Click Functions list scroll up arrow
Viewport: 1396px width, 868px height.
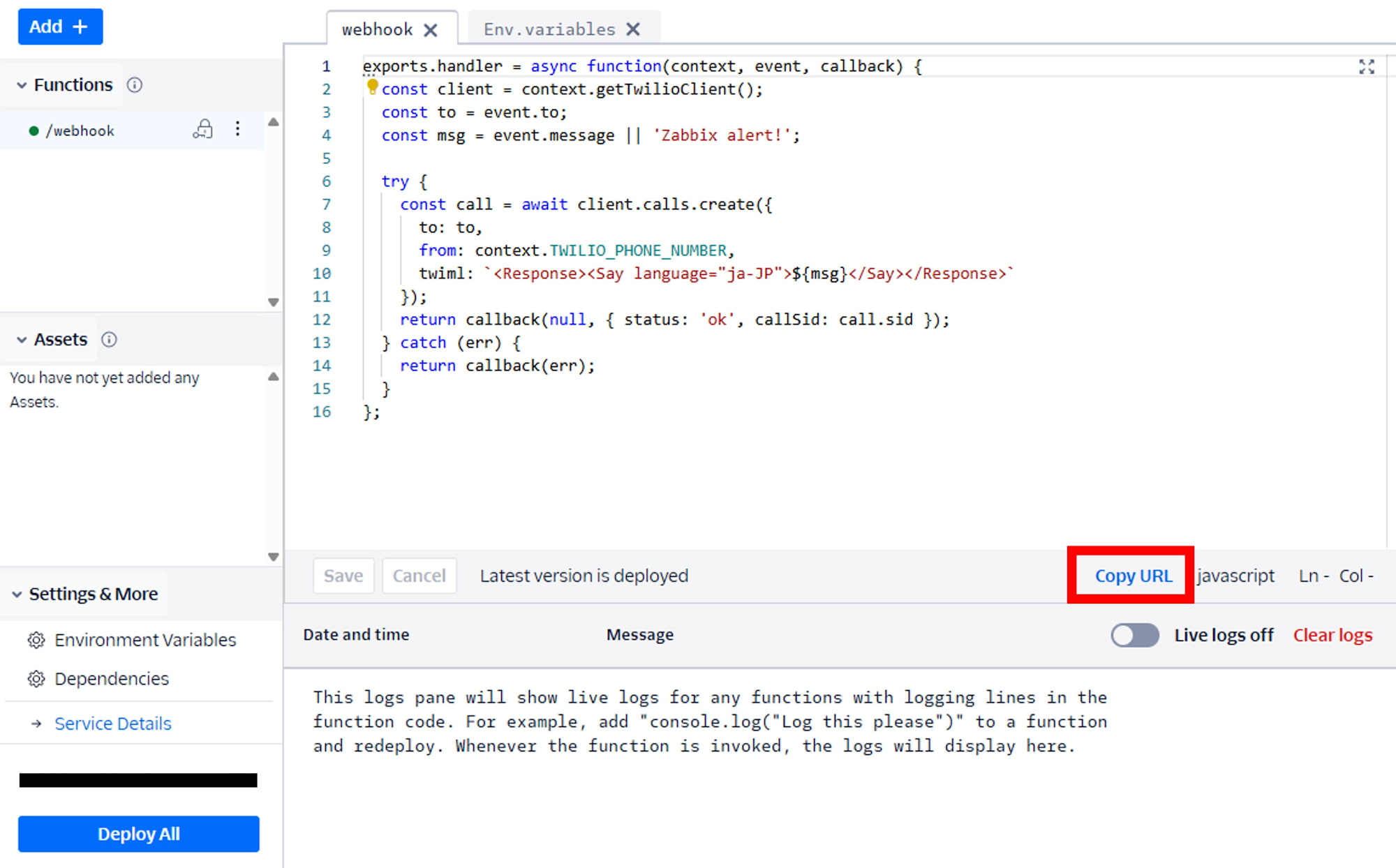pos(274,122)
